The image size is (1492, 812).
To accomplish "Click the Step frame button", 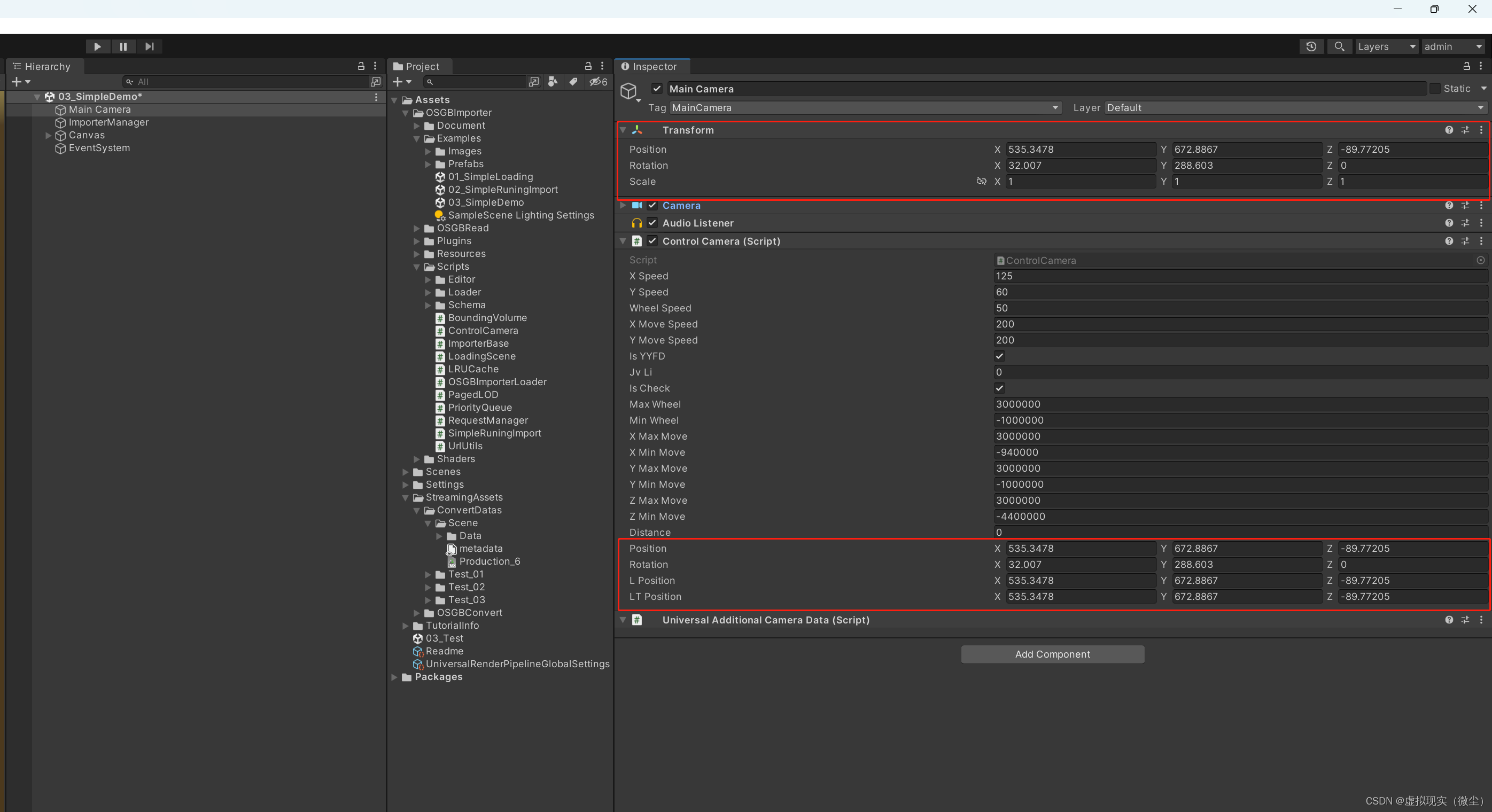I will [x=150, y=46].
